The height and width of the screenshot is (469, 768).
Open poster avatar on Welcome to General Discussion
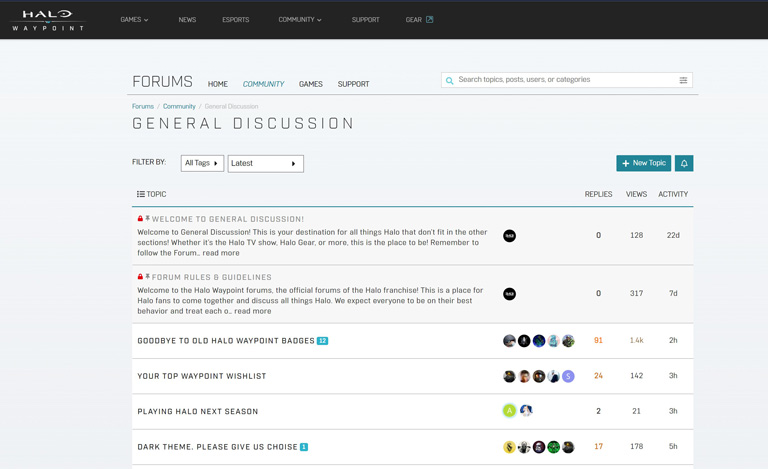click(x=509, y=236)
